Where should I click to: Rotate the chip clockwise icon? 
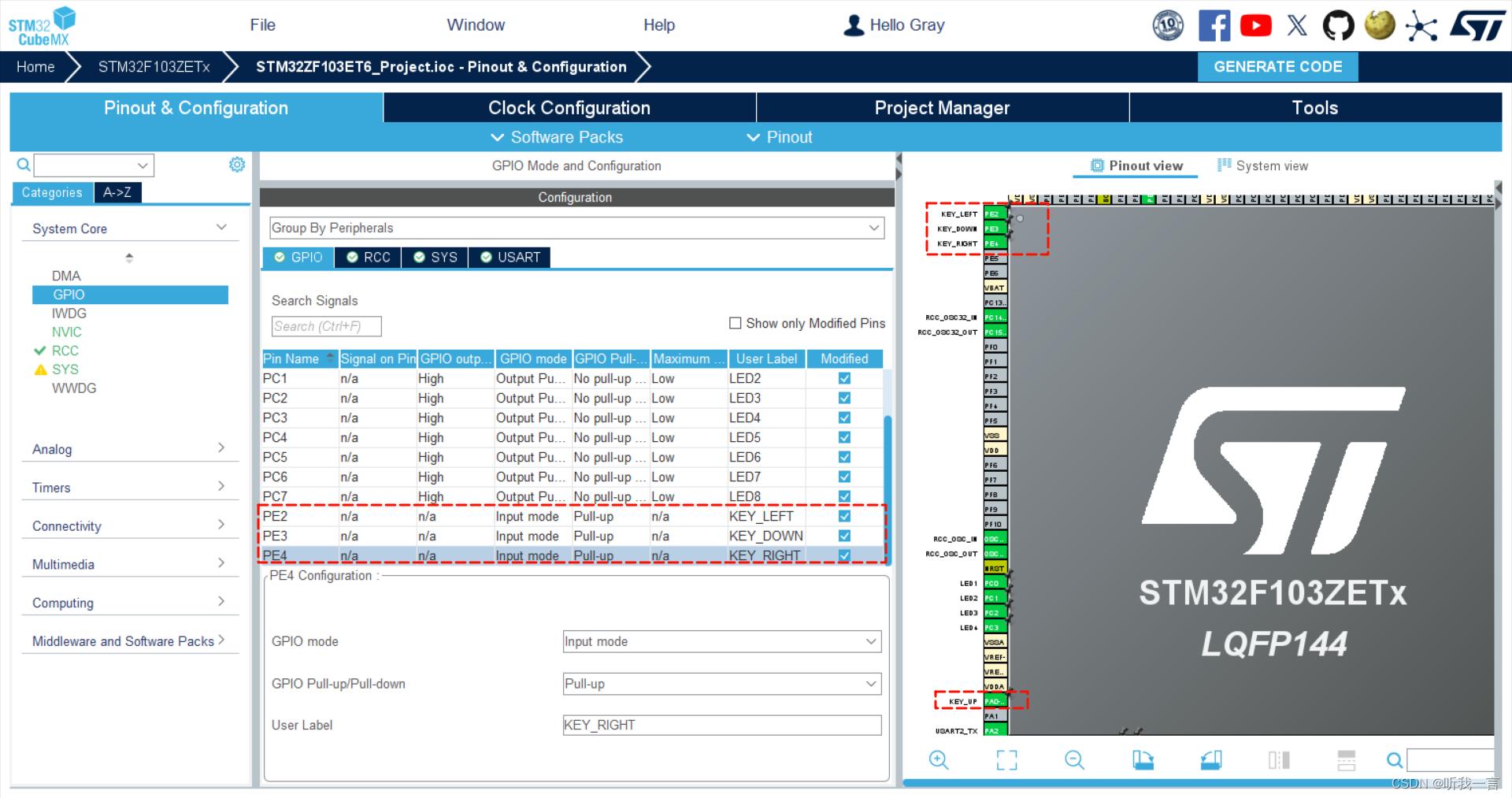coord(1143,759)
